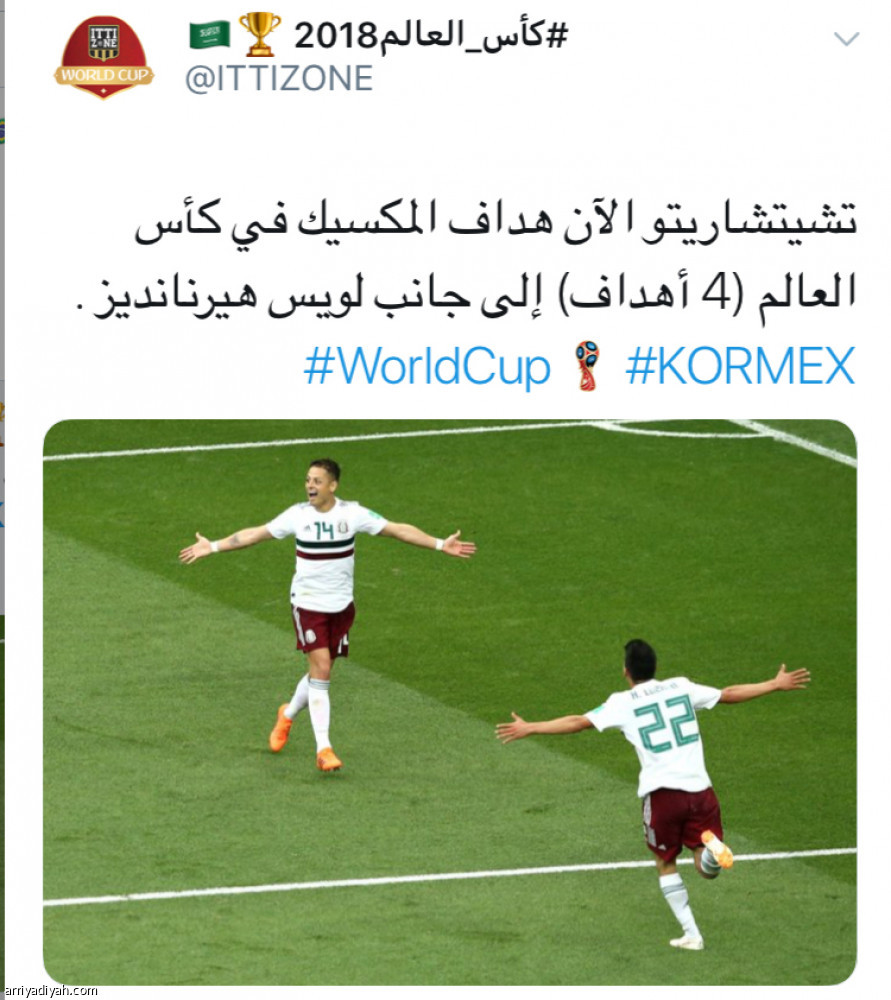
Task: Click the arriyadiyah.com watermark text
Action: click(x=50, y=990)
